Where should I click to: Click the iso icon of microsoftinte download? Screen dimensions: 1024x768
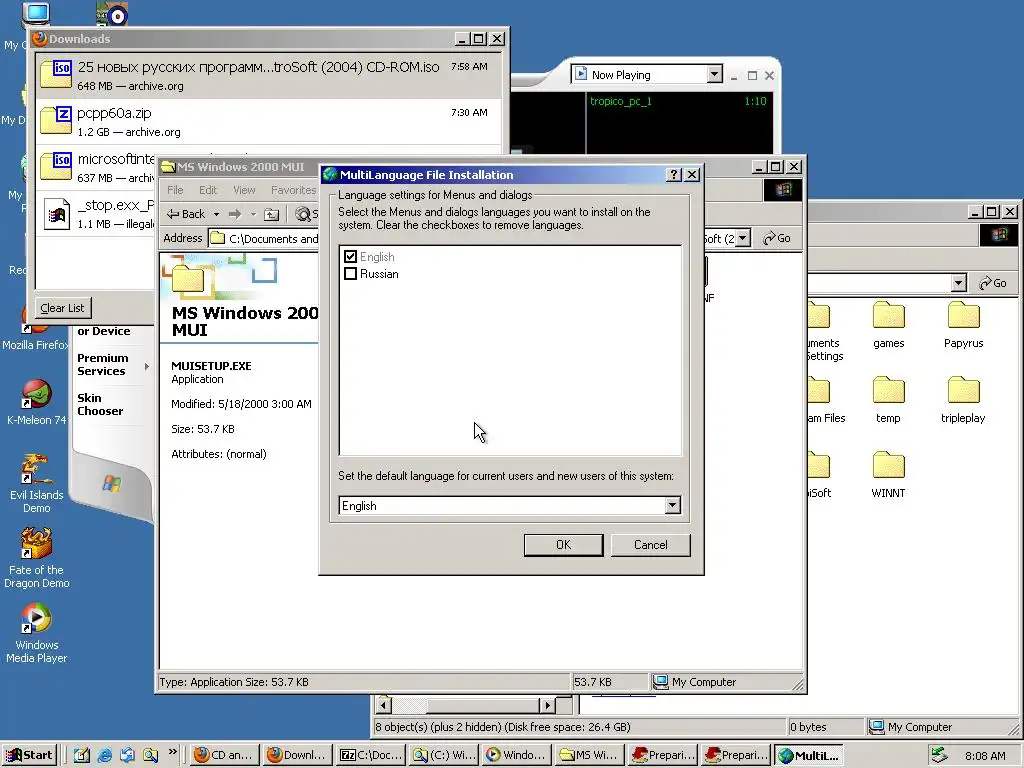(56, 167)
